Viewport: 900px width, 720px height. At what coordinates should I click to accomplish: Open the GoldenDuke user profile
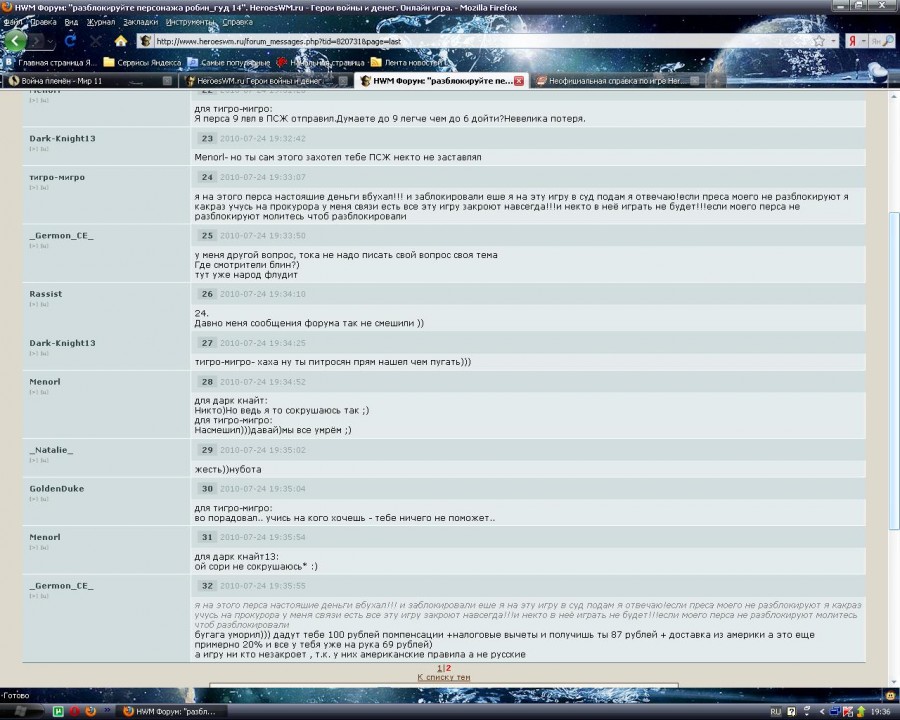tap(56, 489)
